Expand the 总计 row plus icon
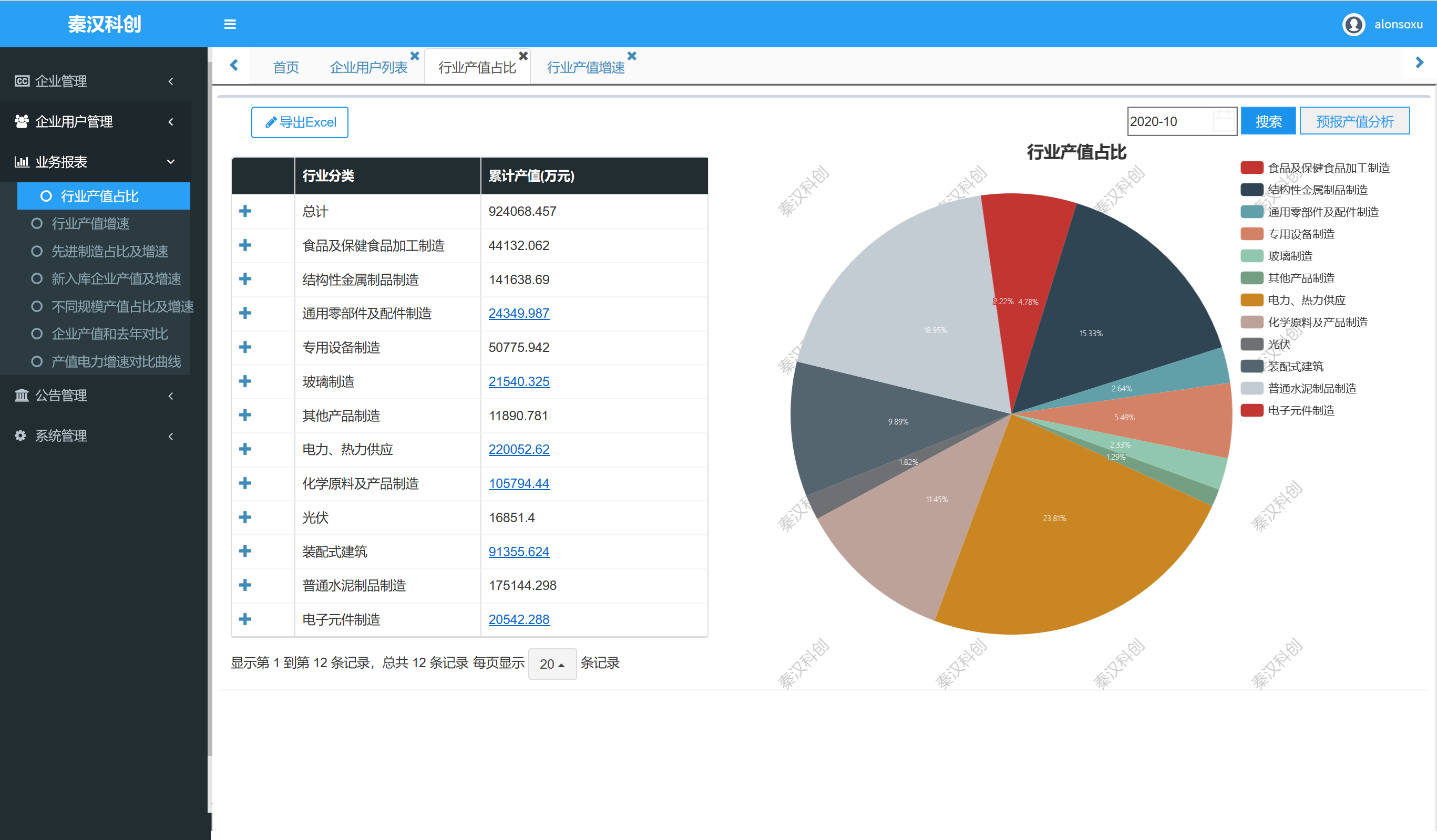Screen dimensions: 1437x840 [245, 211]
